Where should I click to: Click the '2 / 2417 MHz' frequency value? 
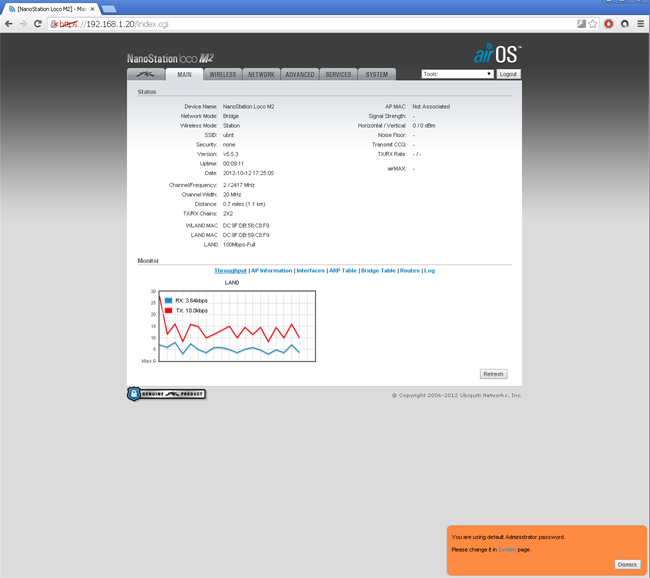[x=239, y=185]
